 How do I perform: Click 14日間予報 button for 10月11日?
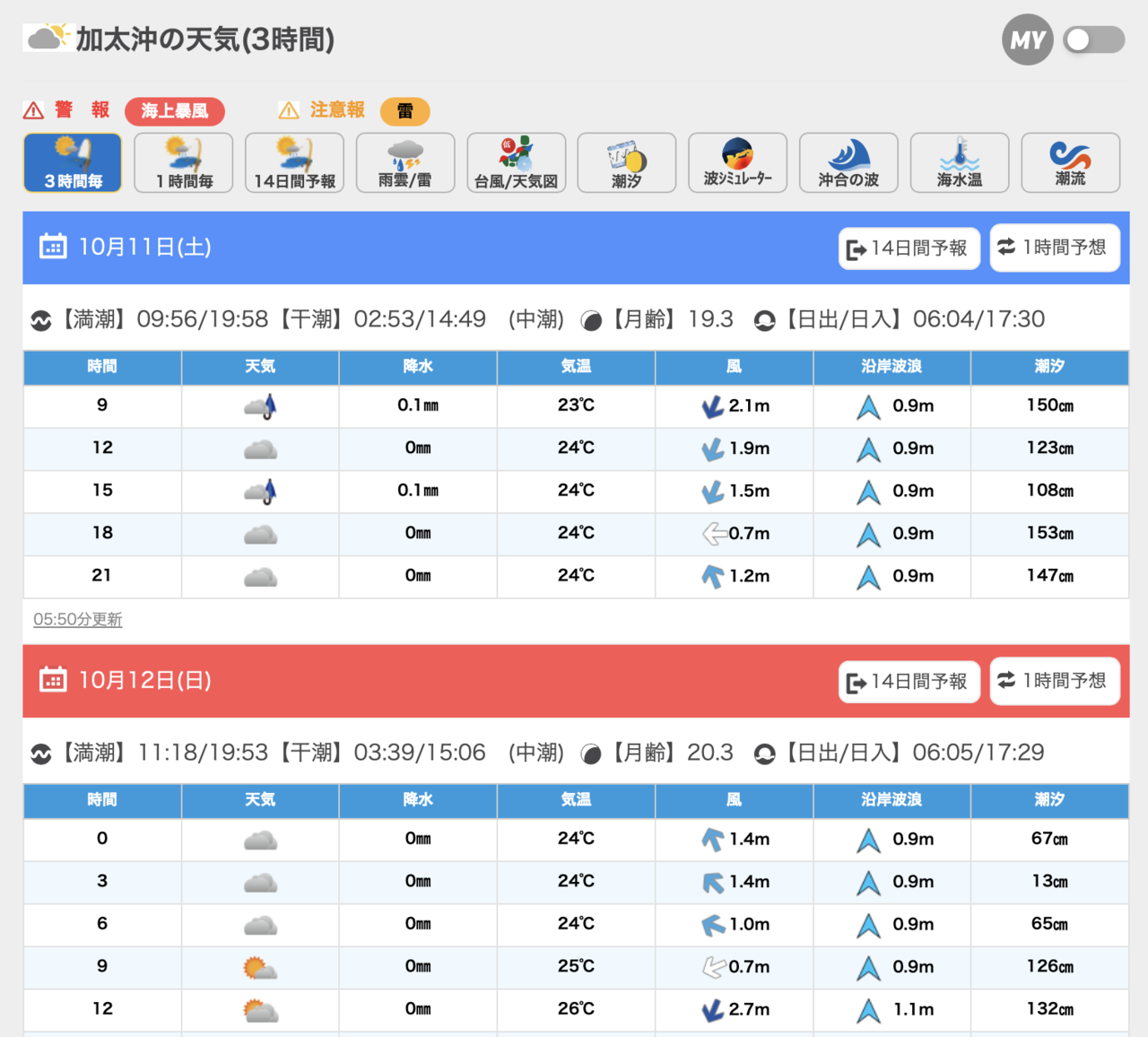coord(909,248)
